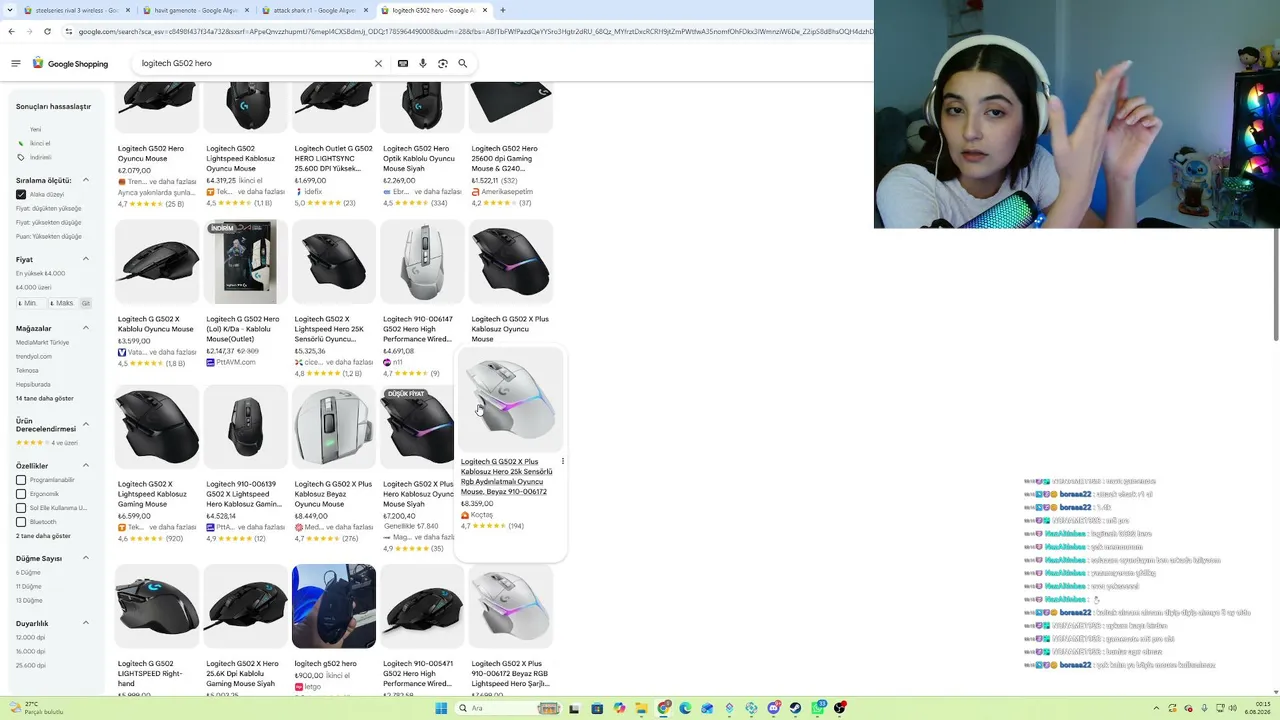The height and width of the screenshot is (720, 1280).
Task: Click the maximum price input field
Action: [63, 303]
